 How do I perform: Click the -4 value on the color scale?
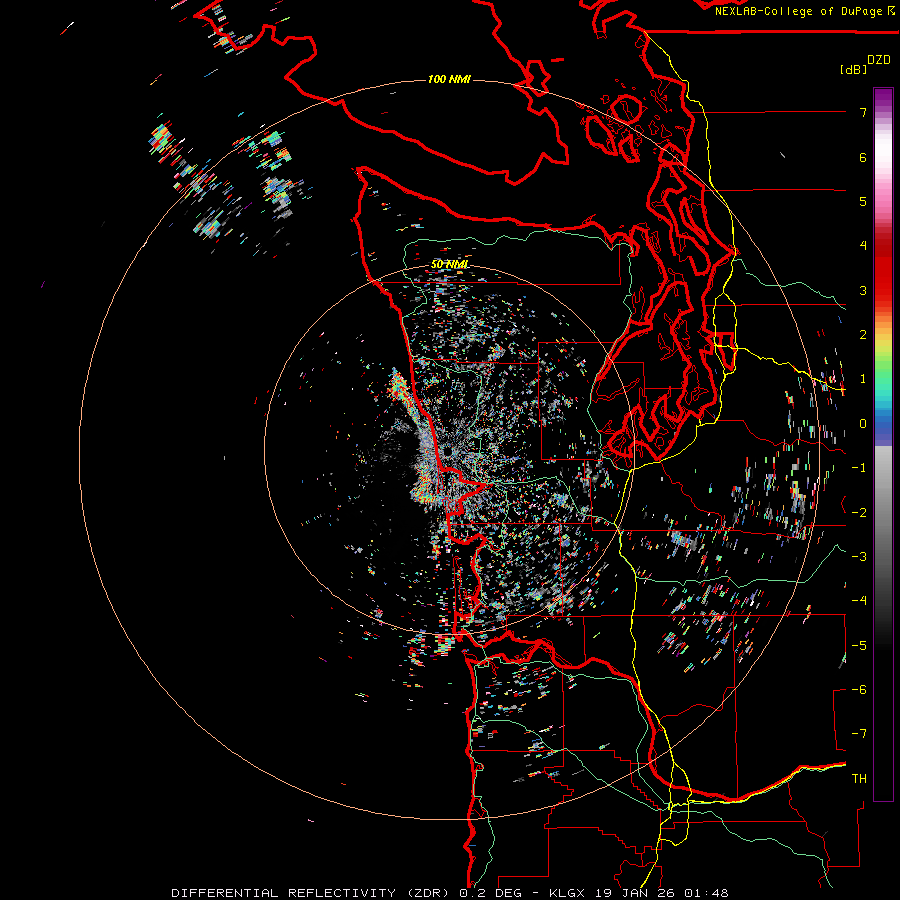pyautogui.click(x=859, y=600)
